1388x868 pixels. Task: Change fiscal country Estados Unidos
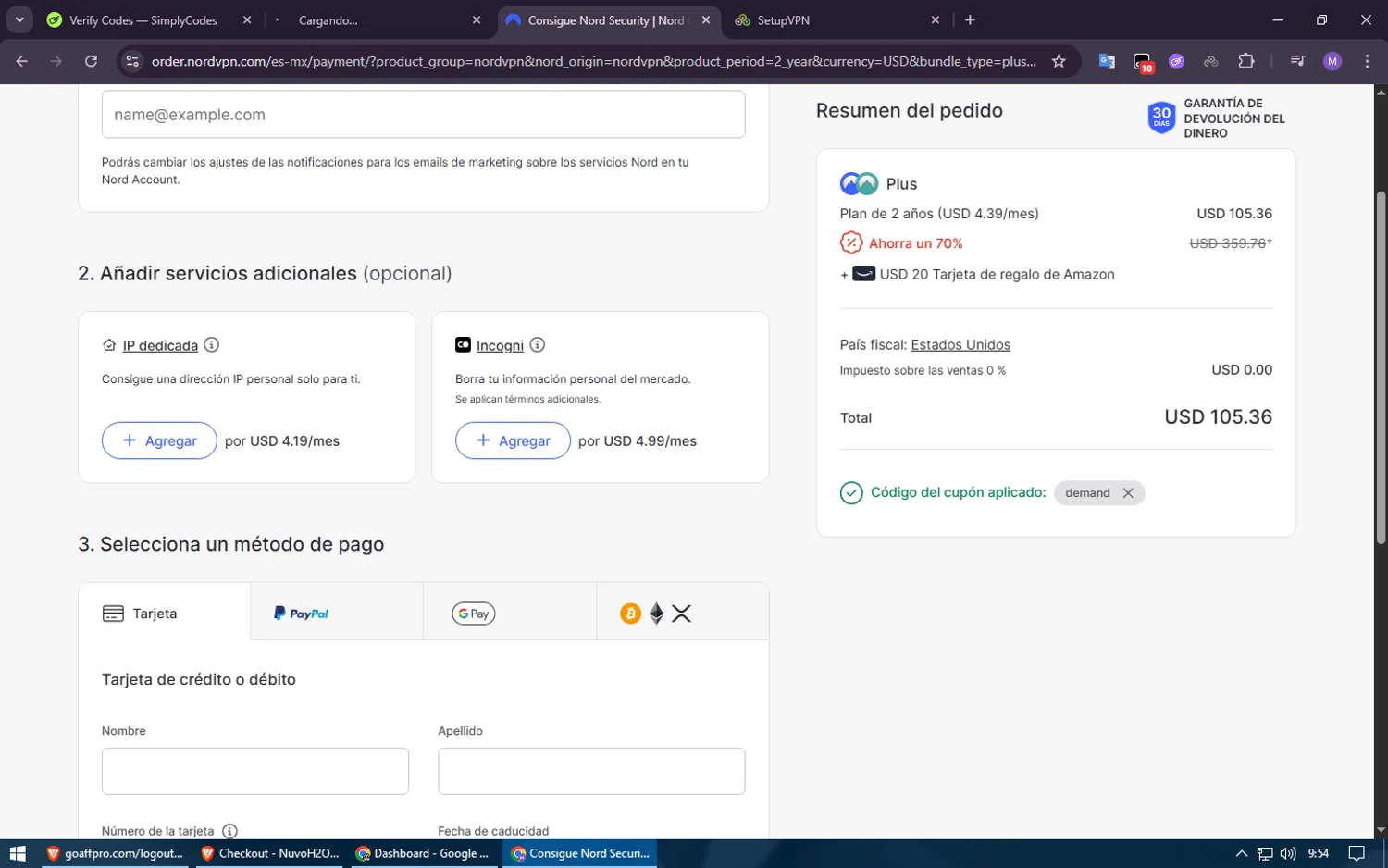(960, 344)
